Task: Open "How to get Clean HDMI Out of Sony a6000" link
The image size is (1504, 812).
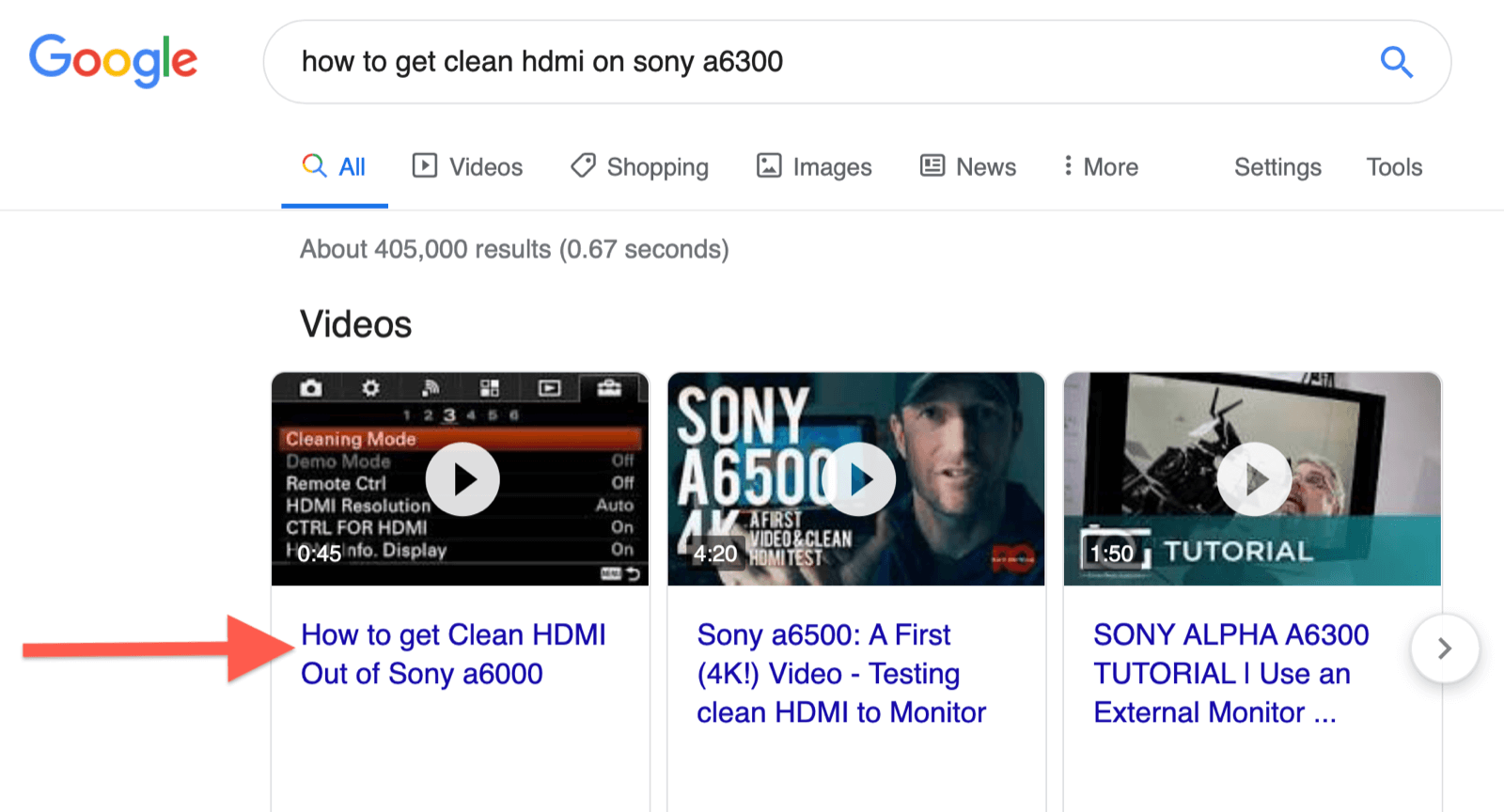Action: click(x=453, y=654)
